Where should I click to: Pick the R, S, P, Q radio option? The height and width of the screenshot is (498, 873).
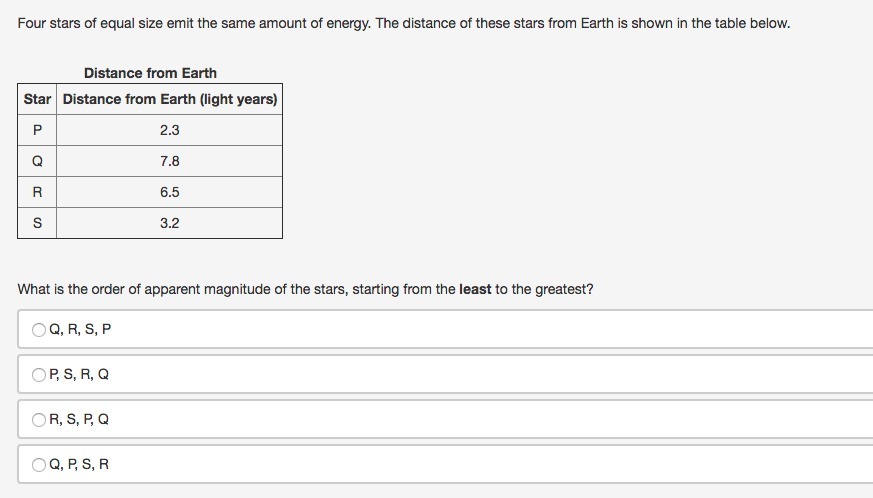(x=38, y=419)
